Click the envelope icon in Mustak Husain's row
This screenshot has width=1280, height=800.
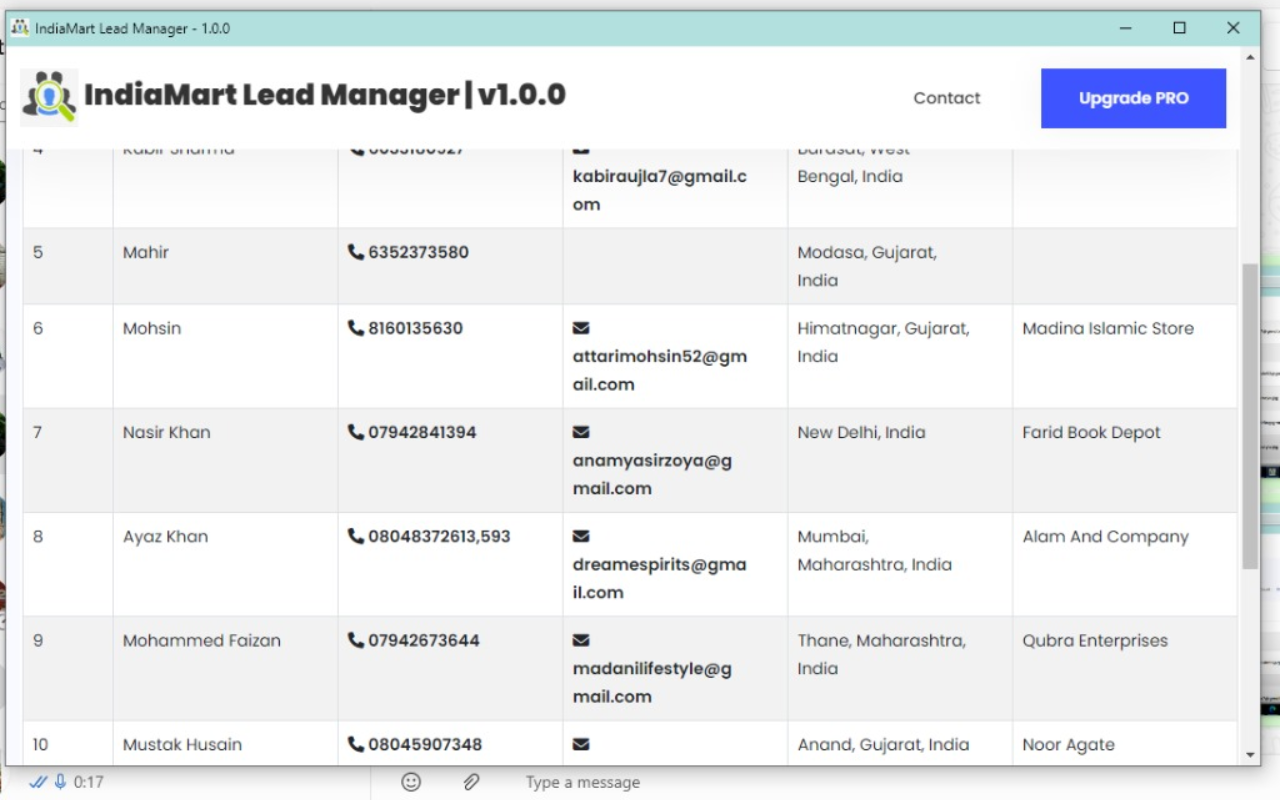(581, 744)
